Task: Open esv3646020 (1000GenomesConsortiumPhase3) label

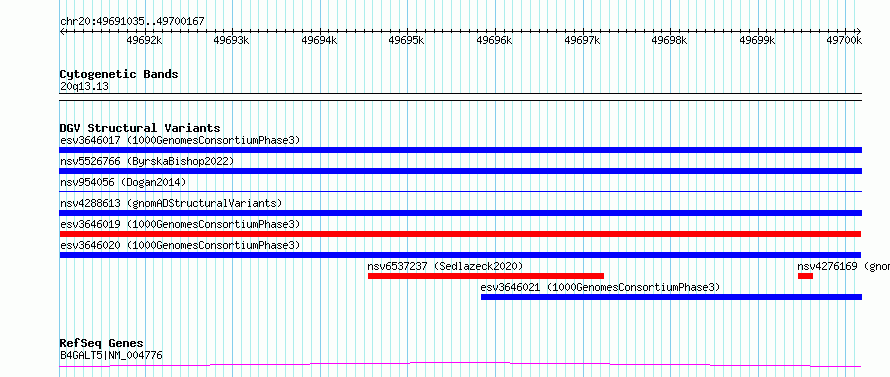Action: pos(180,245)
